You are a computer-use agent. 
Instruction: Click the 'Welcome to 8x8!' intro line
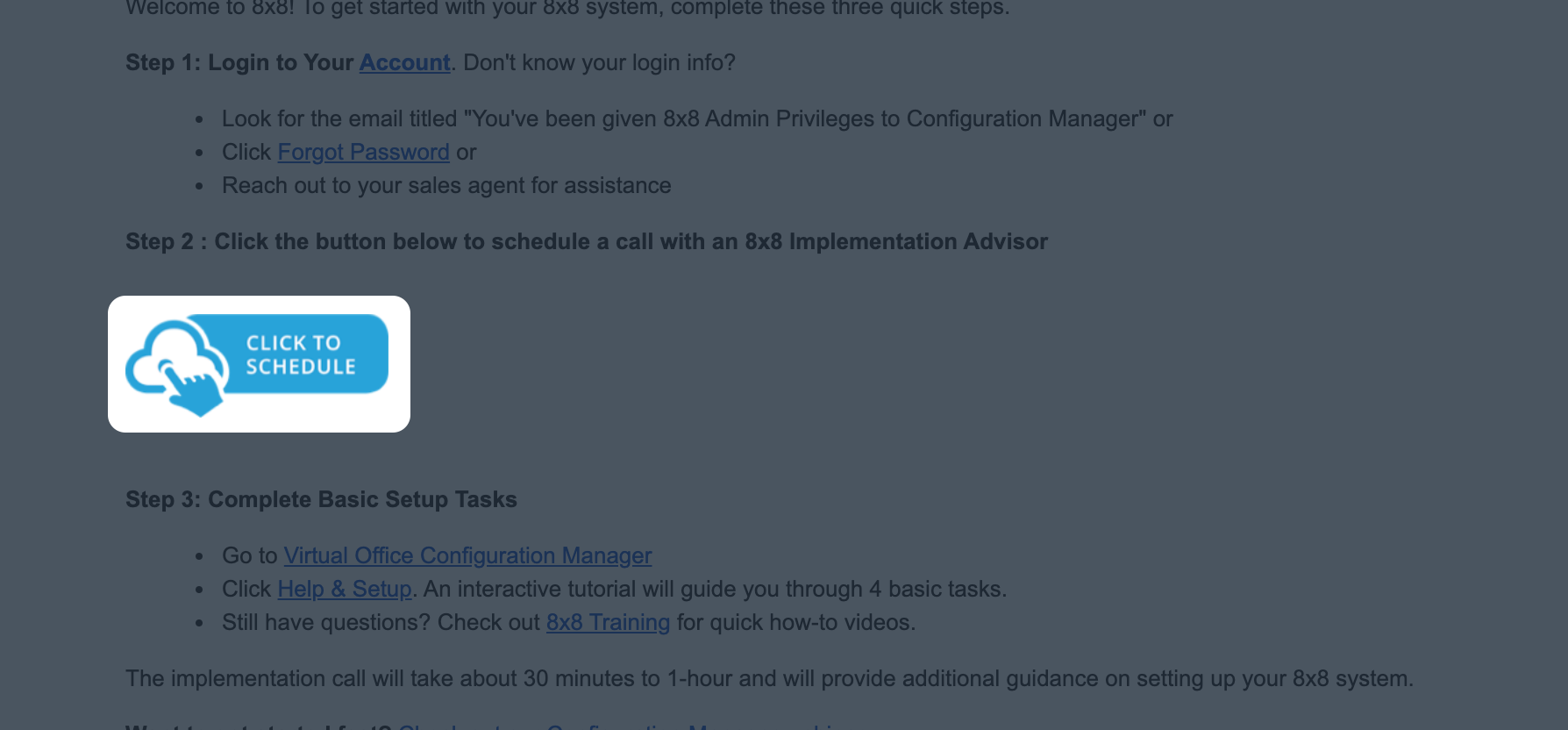567,8
